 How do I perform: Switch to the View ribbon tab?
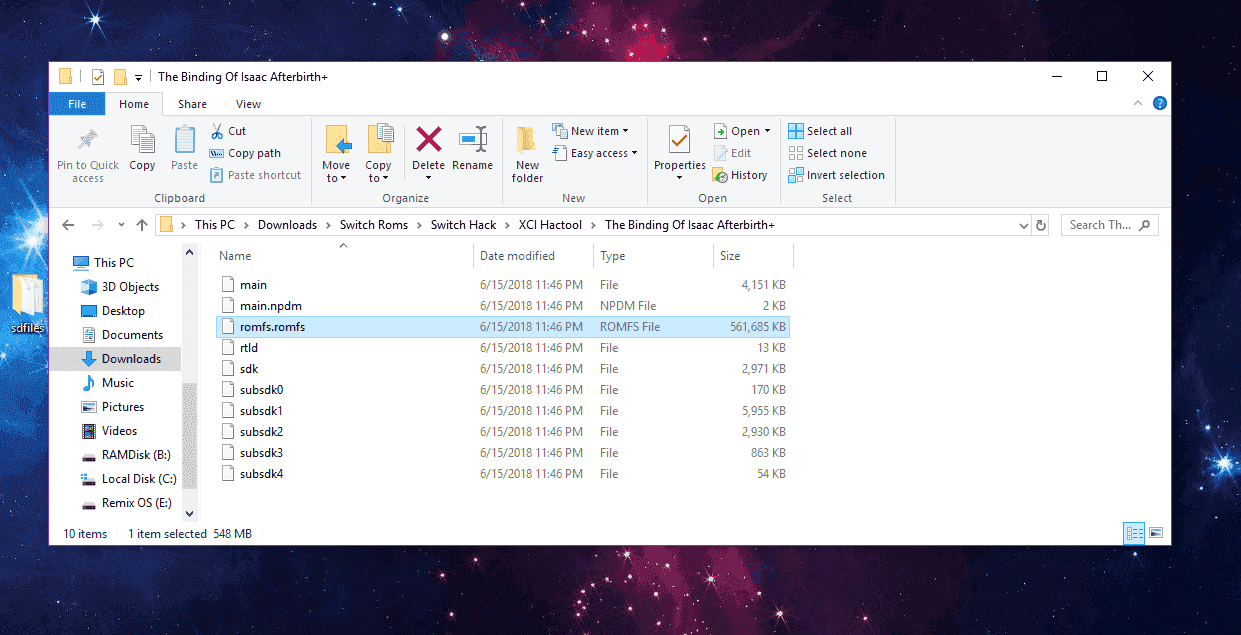point(248,104)
